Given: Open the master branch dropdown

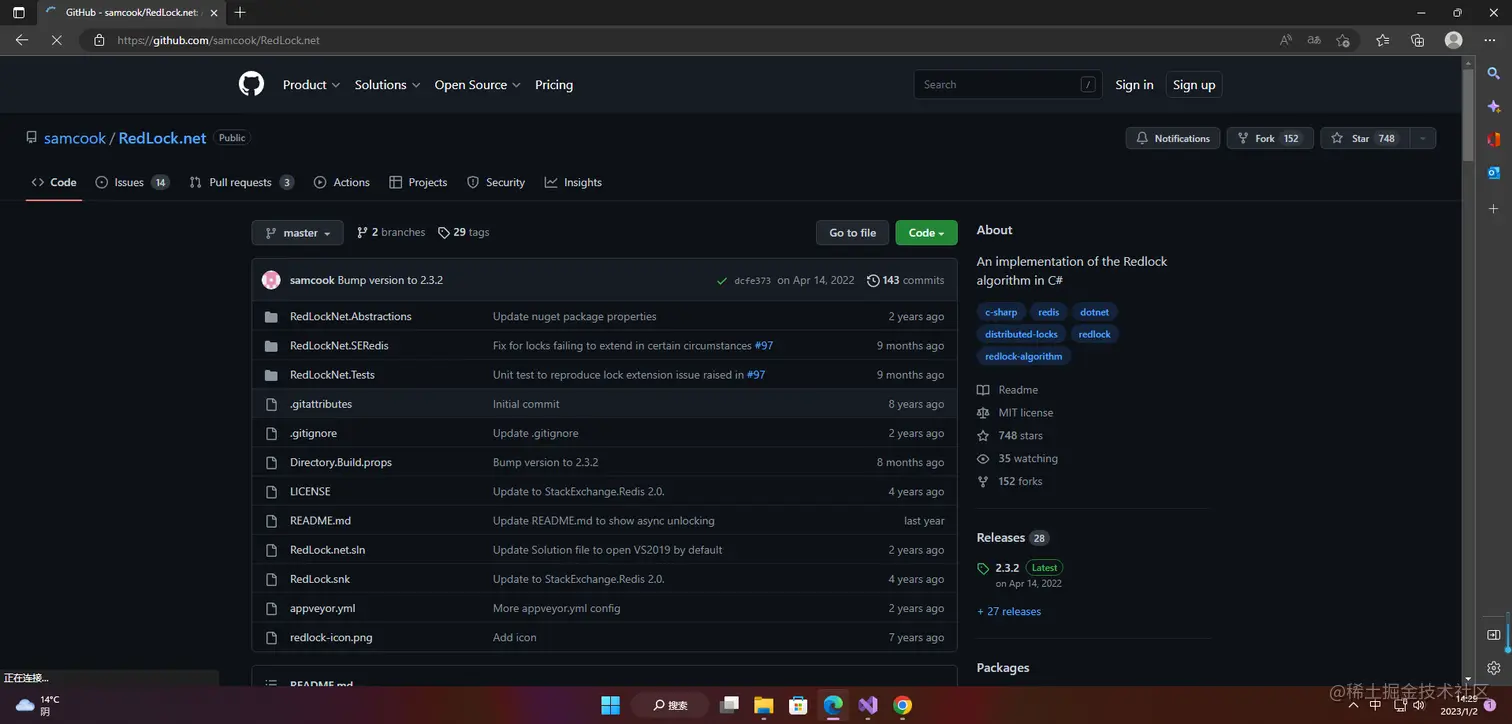Looking at the screenshot, I should click(x=297, y=233).
